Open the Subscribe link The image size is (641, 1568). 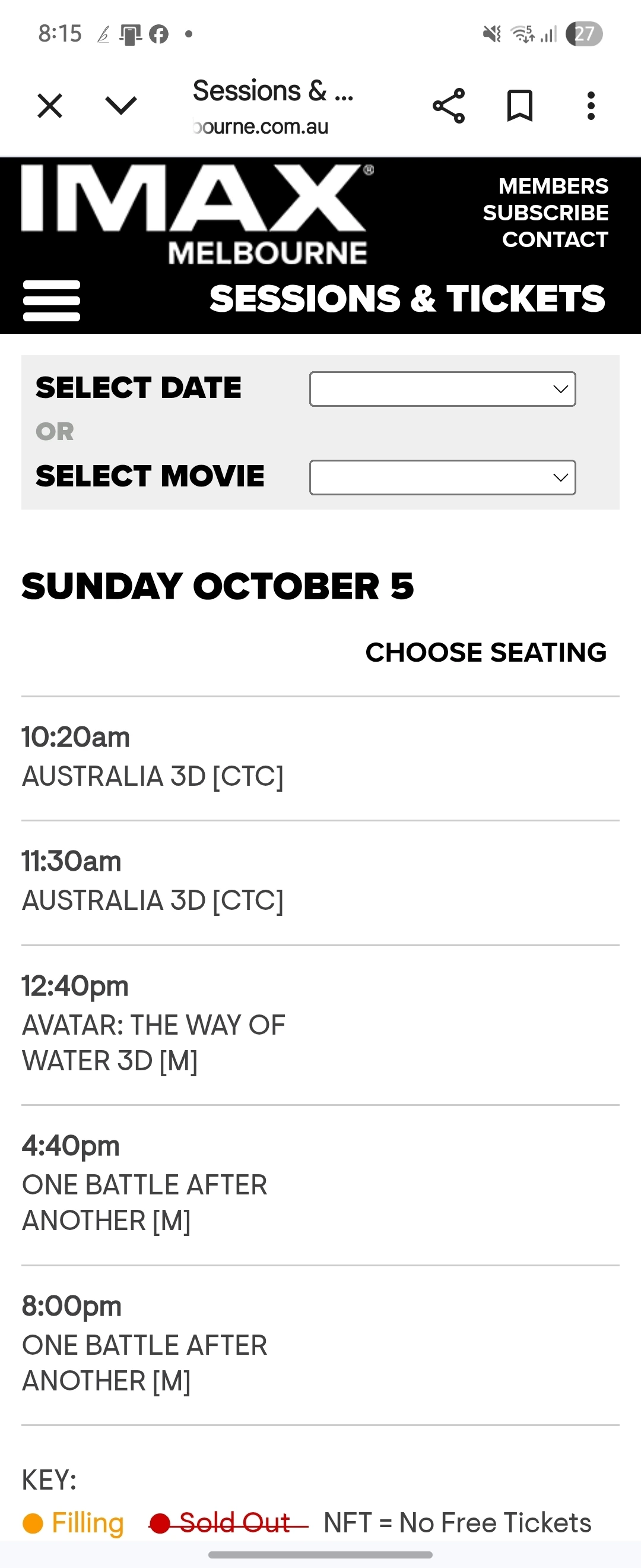click(x=545, y=213)
